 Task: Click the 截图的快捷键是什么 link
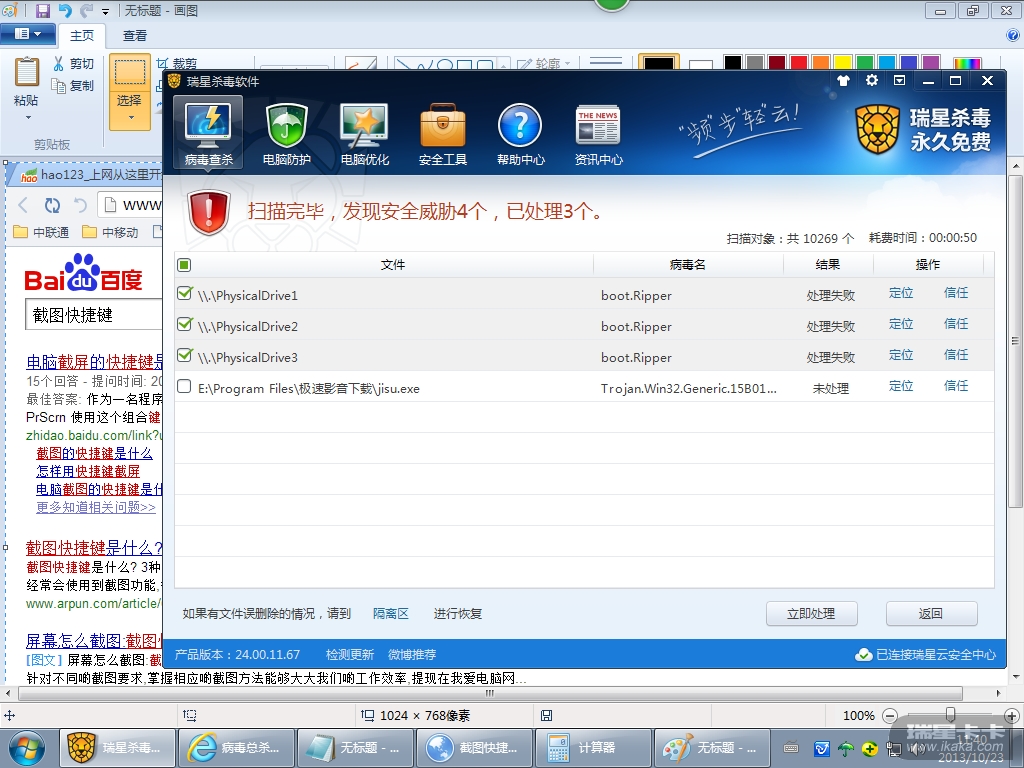[94, 453]
